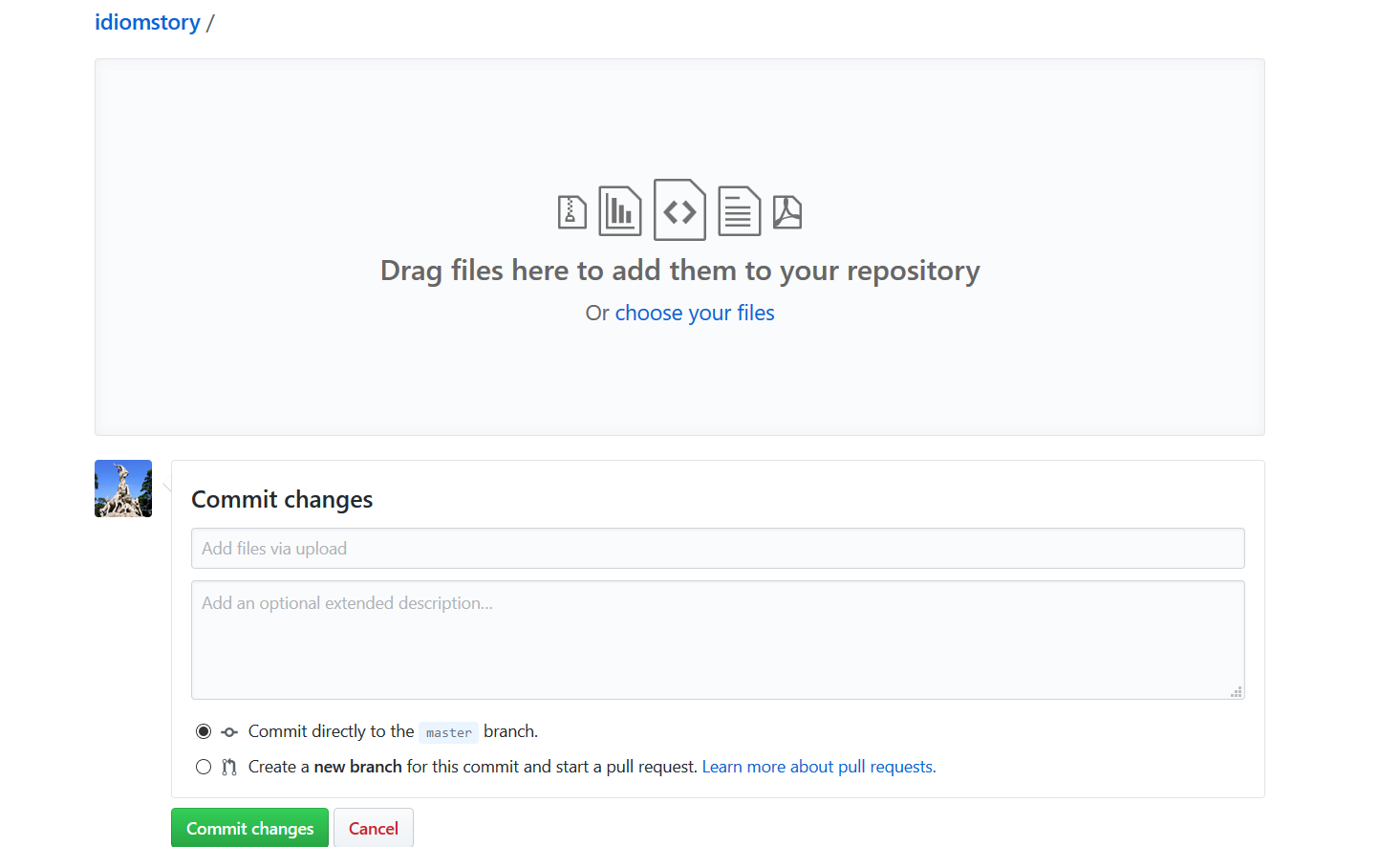The width and height of the screenshot is (1400, 847).
Task: Click the PDF file icon
Action: pos(787,211)
